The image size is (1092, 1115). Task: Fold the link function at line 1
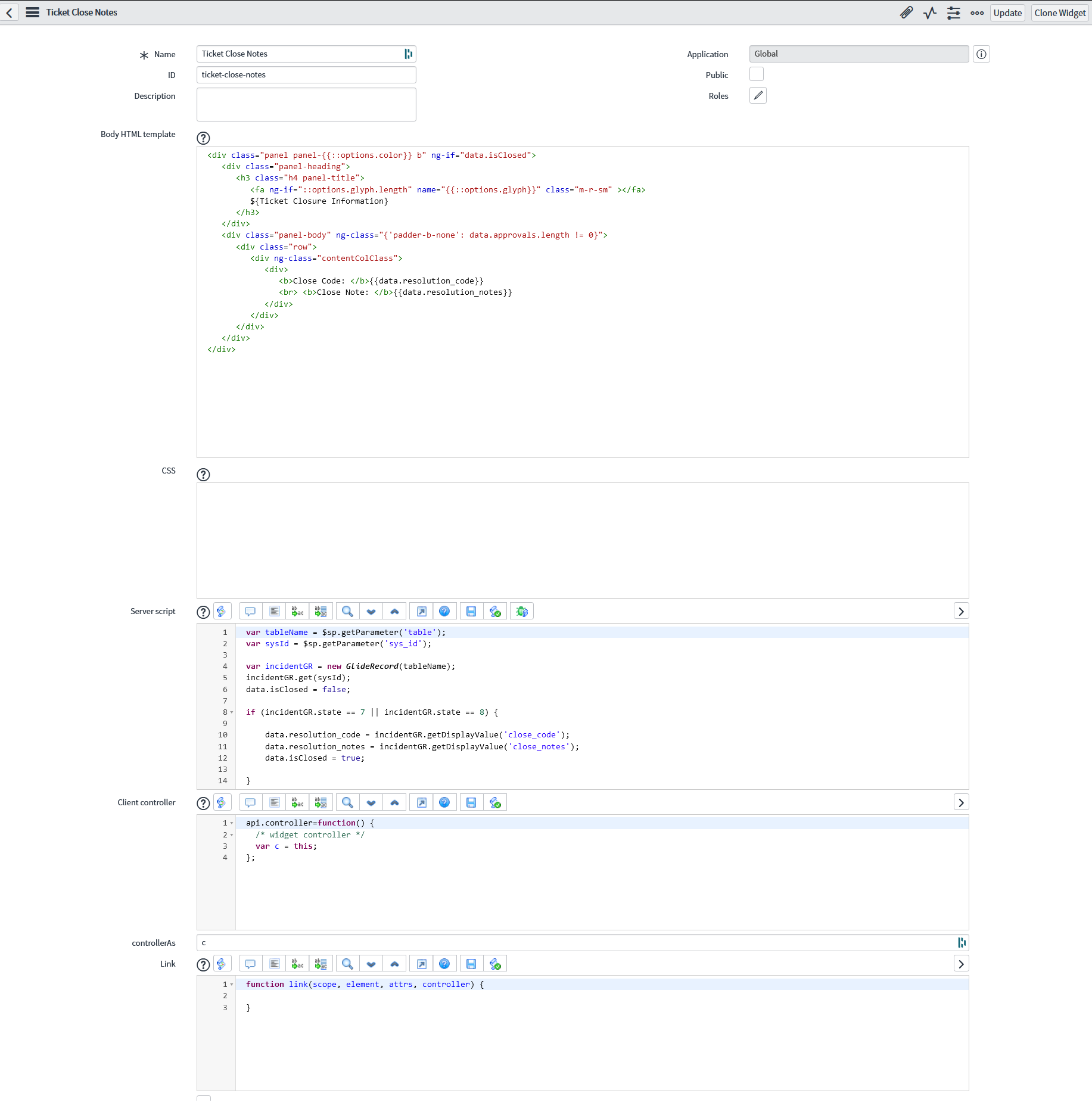click(x=232, y=985)
